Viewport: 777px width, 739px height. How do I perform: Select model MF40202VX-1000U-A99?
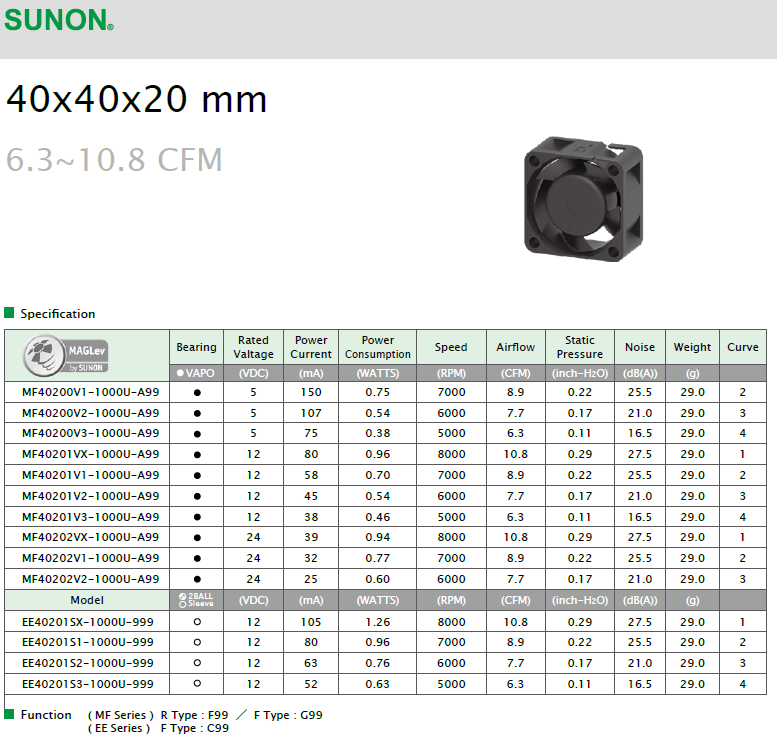(91, 537)
